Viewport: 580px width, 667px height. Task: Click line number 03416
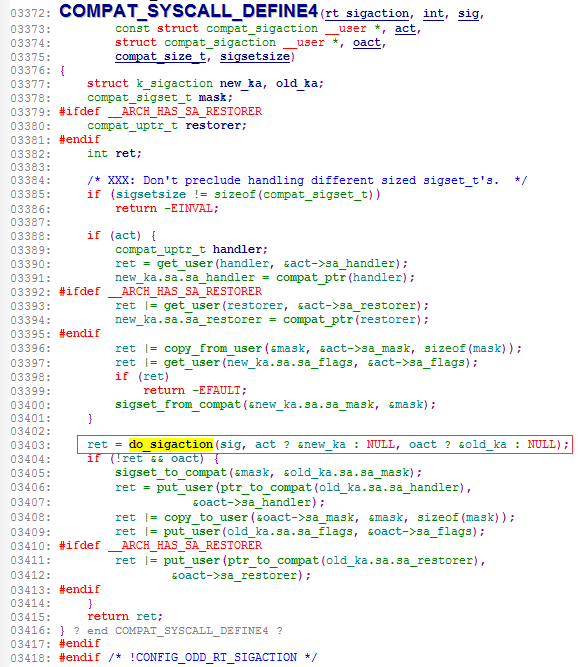click(x=30, y=630)
